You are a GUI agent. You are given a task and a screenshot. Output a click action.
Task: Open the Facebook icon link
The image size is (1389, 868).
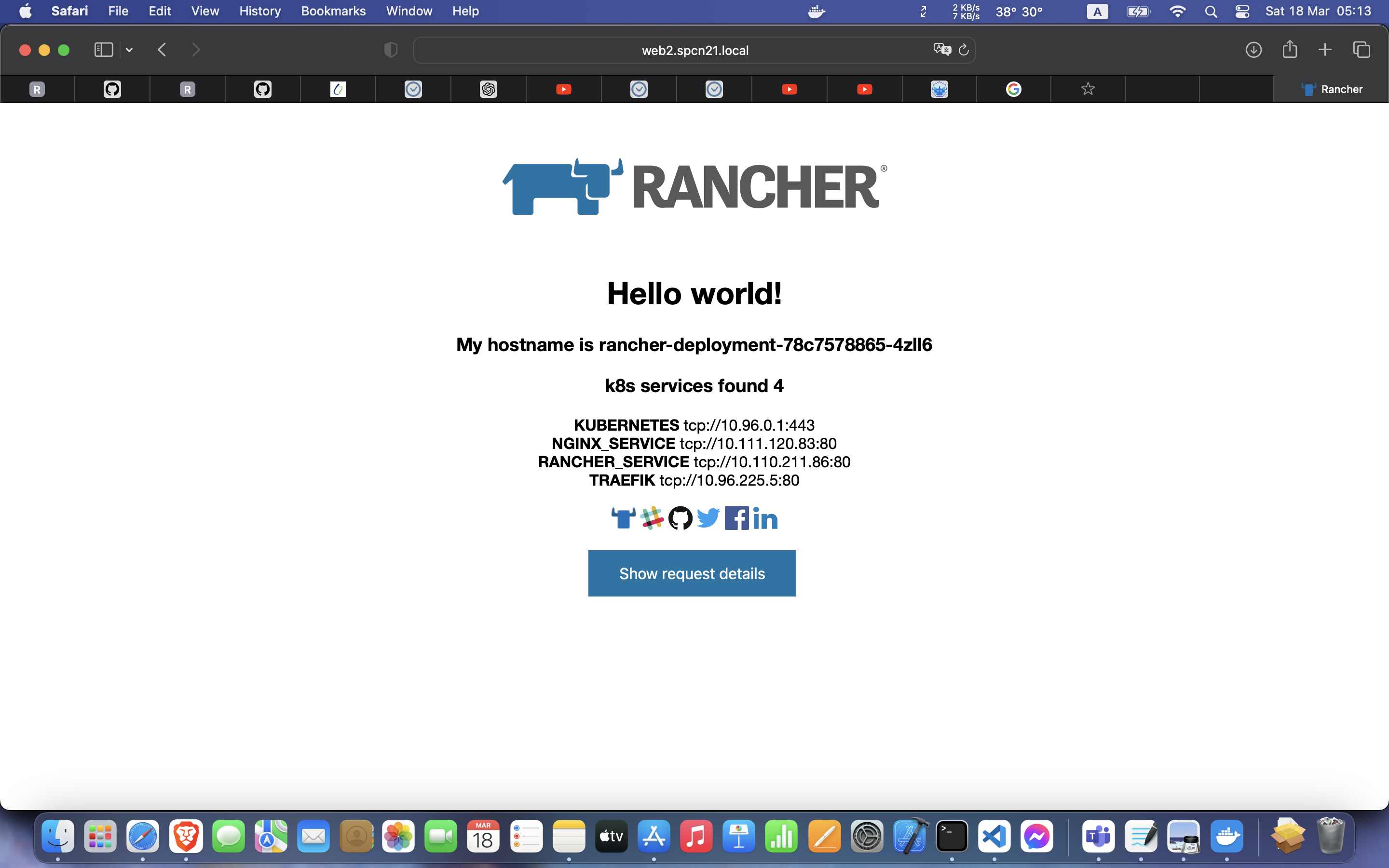pyautogui.click(x=736, y=518)
